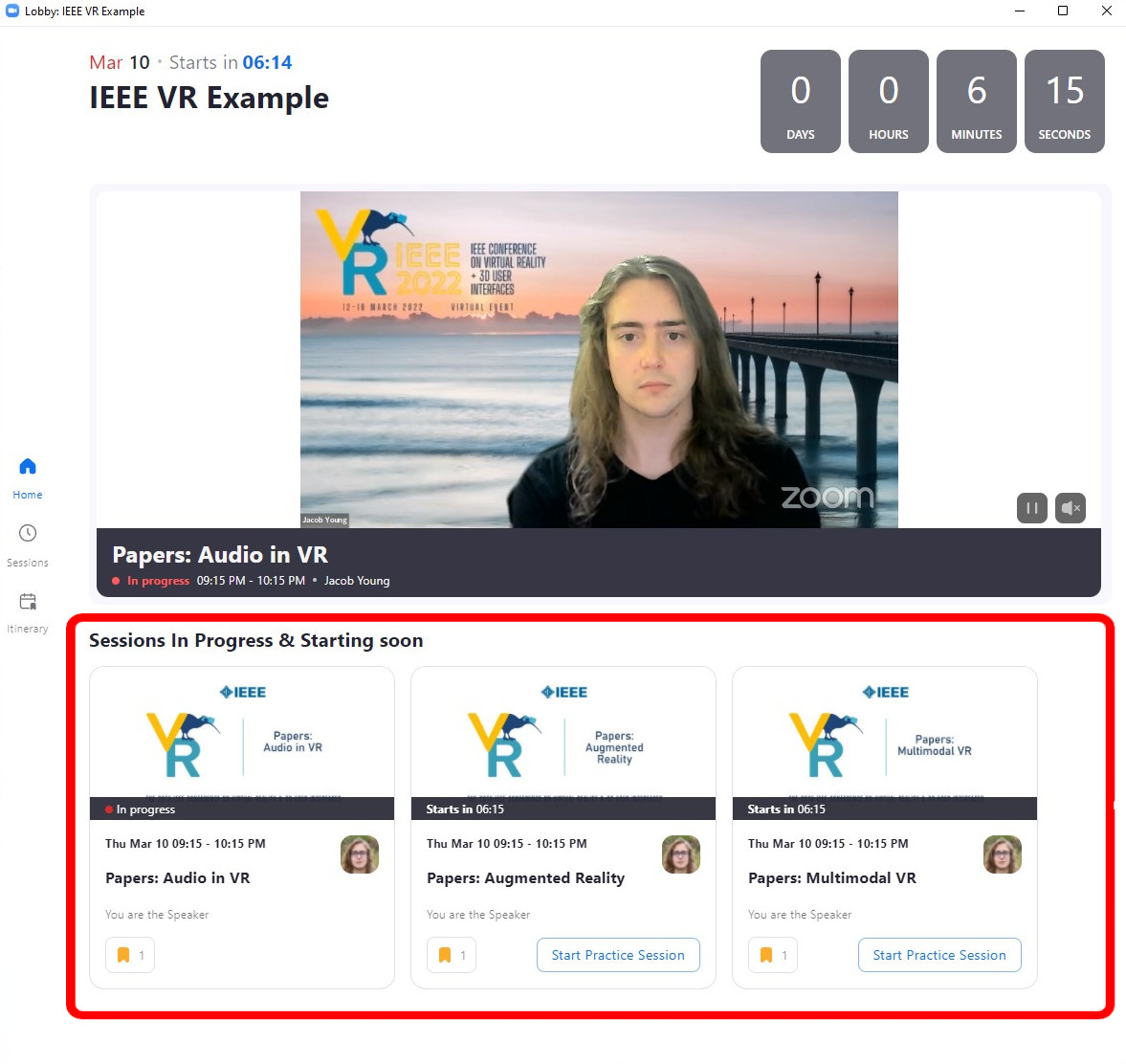This screenshot has width=1126, height=1064.
Task: Click speaker avatar on Audio in VR card
Action: tap(359, 854)
